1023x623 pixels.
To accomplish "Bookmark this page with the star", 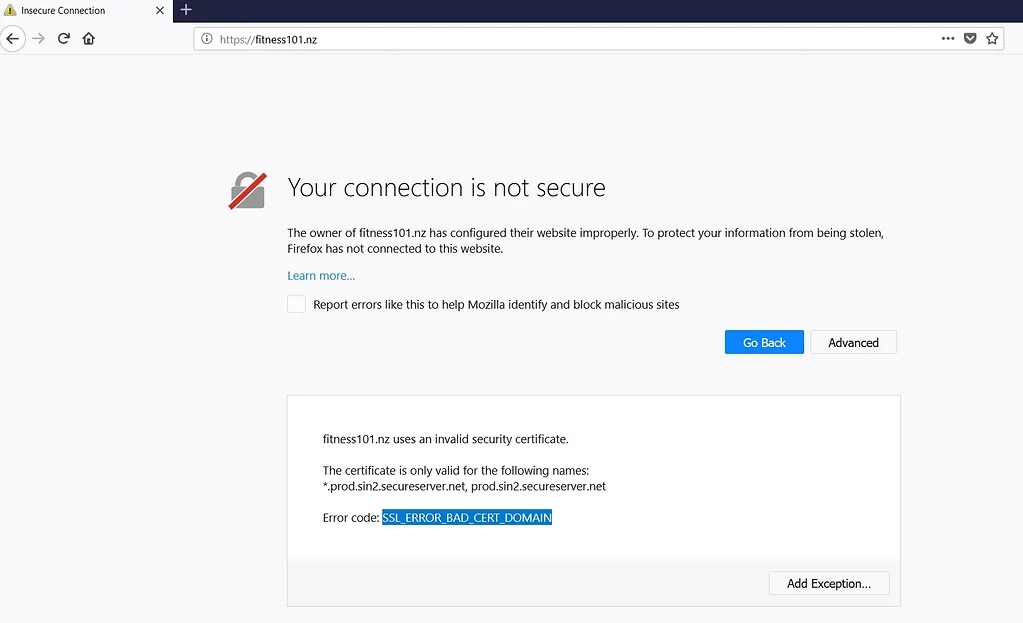I will 992,39.
